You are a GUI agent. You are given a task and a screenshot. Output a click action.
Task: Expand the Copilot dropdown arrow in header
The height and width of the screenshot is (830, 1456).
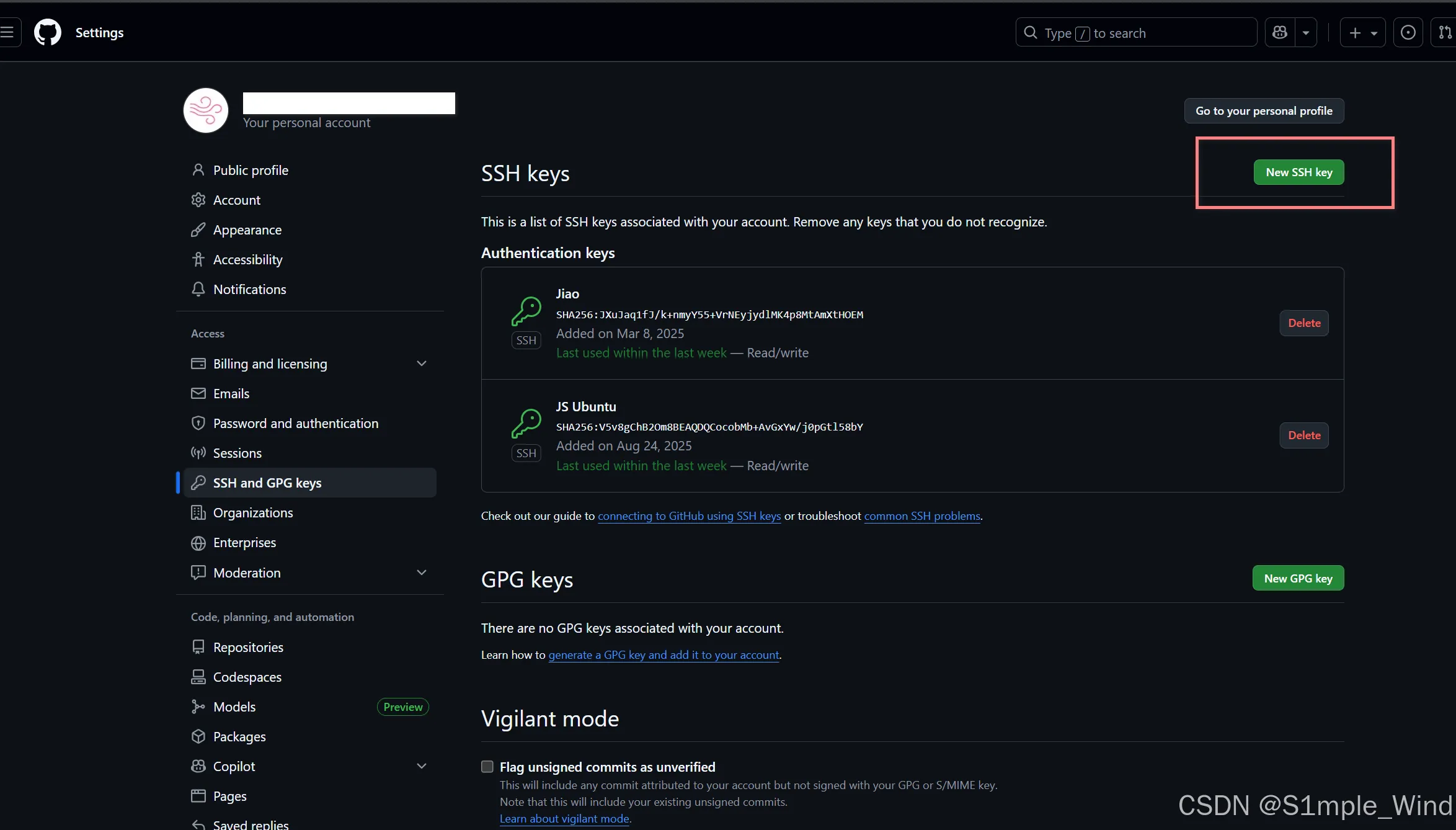pos(1306,32)
